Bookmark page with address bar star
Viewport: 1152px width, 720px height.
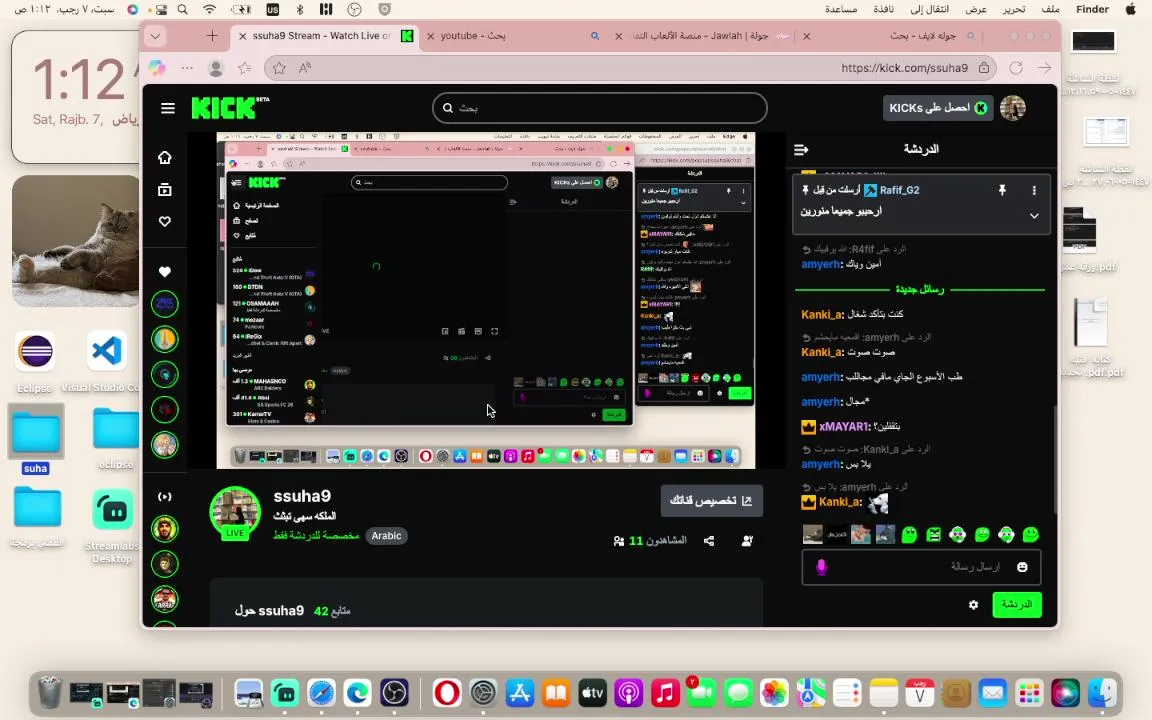[x=279, y=68]
